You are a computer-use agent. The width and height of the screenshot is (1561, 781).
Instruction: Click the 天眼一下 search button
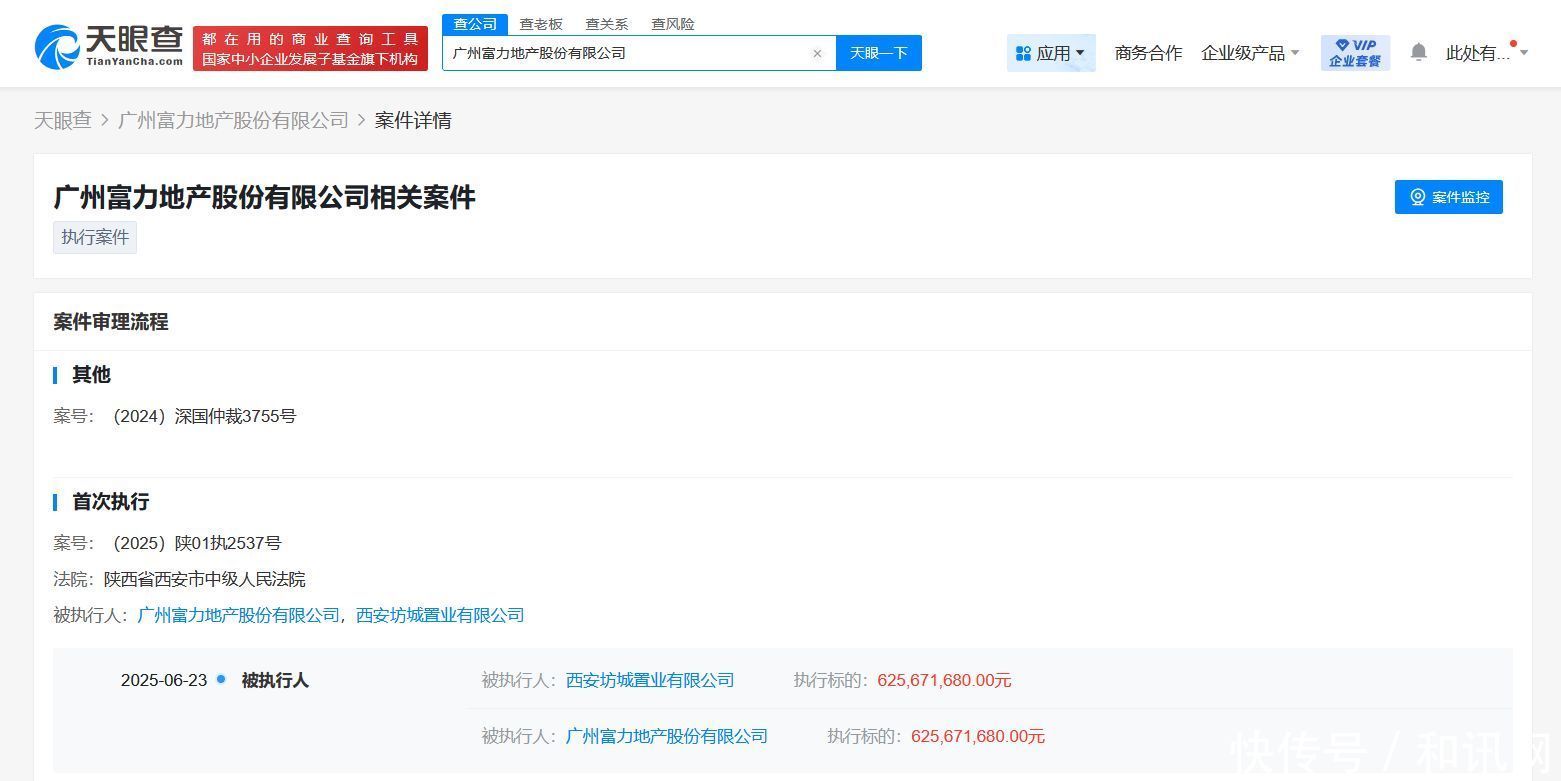pyautogui.click(x=879, y=53)
